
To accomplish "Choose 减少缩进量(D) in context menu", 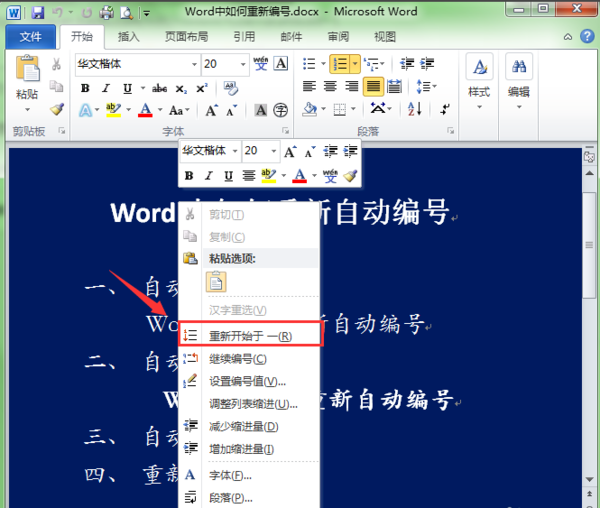I will click(x=249, y=426).
